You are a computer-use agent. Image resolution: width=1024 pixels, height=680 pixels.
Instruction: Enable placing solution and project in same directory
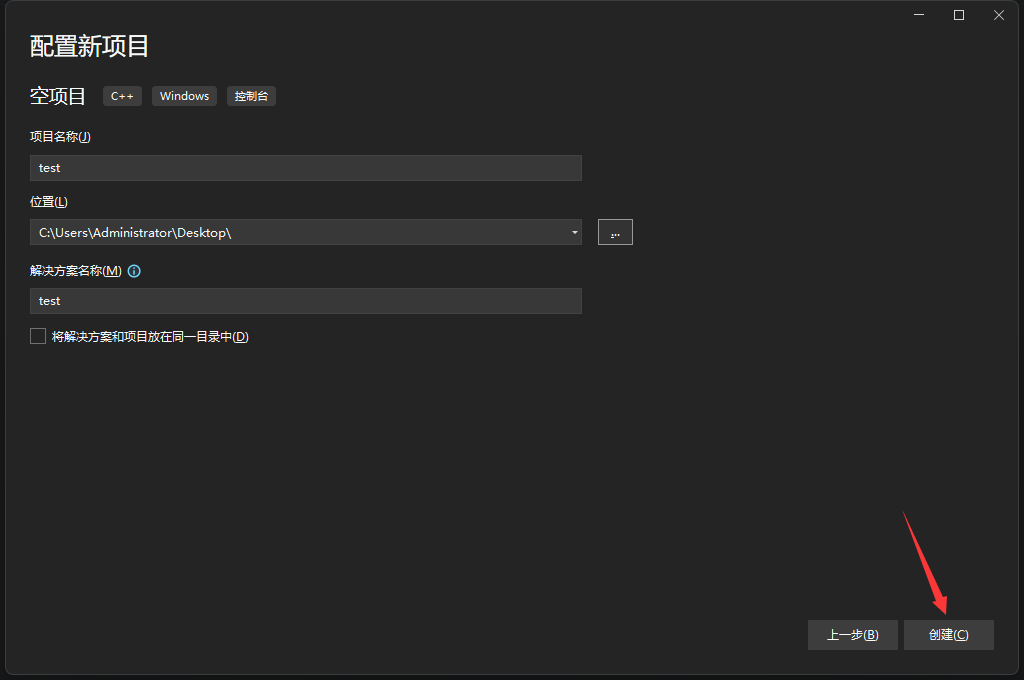click(38, 336)
